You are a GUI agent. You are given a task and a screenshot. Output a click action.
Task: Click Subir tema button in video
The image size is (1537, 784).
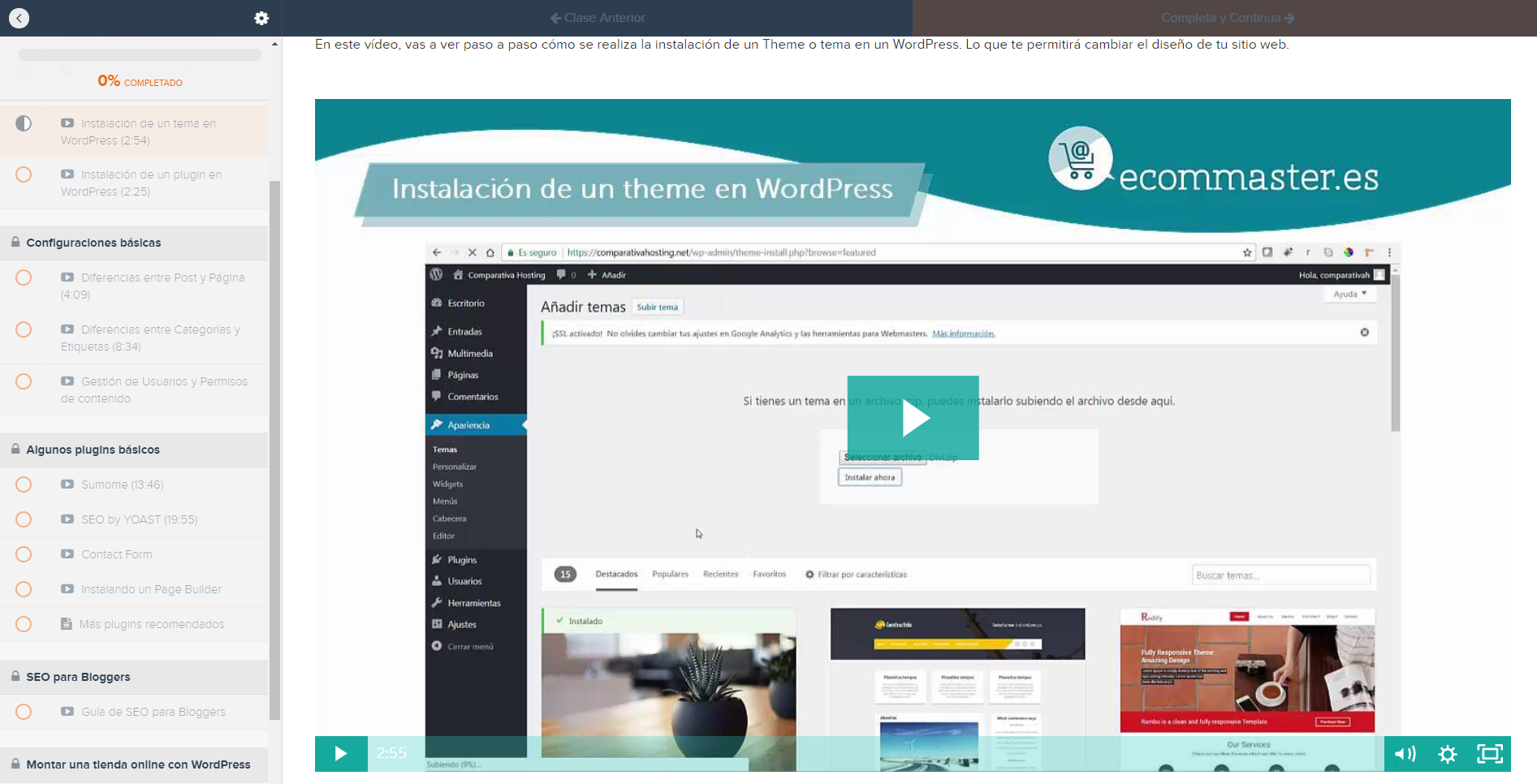pos(657,307)
